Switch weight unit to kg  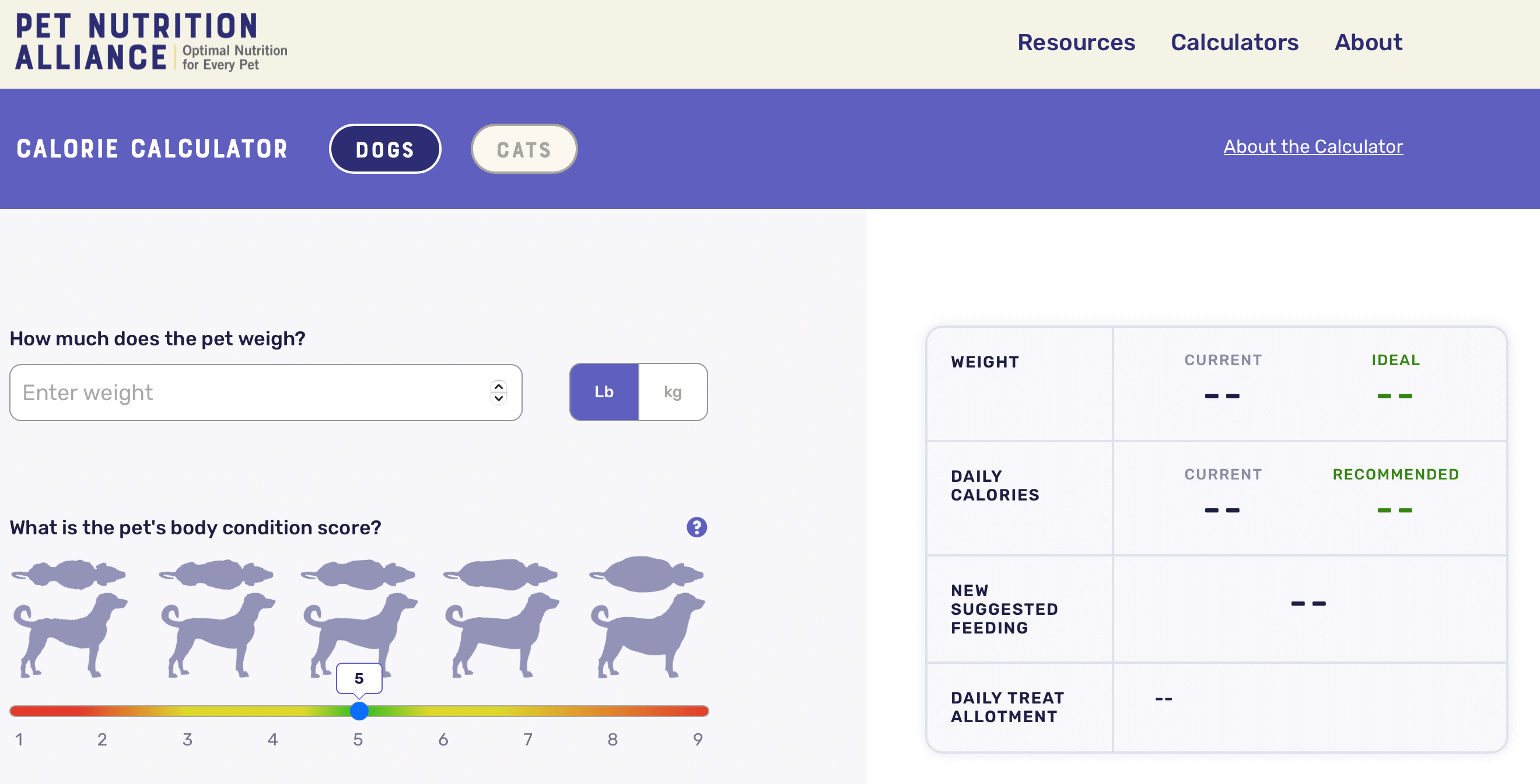(671, 392)
